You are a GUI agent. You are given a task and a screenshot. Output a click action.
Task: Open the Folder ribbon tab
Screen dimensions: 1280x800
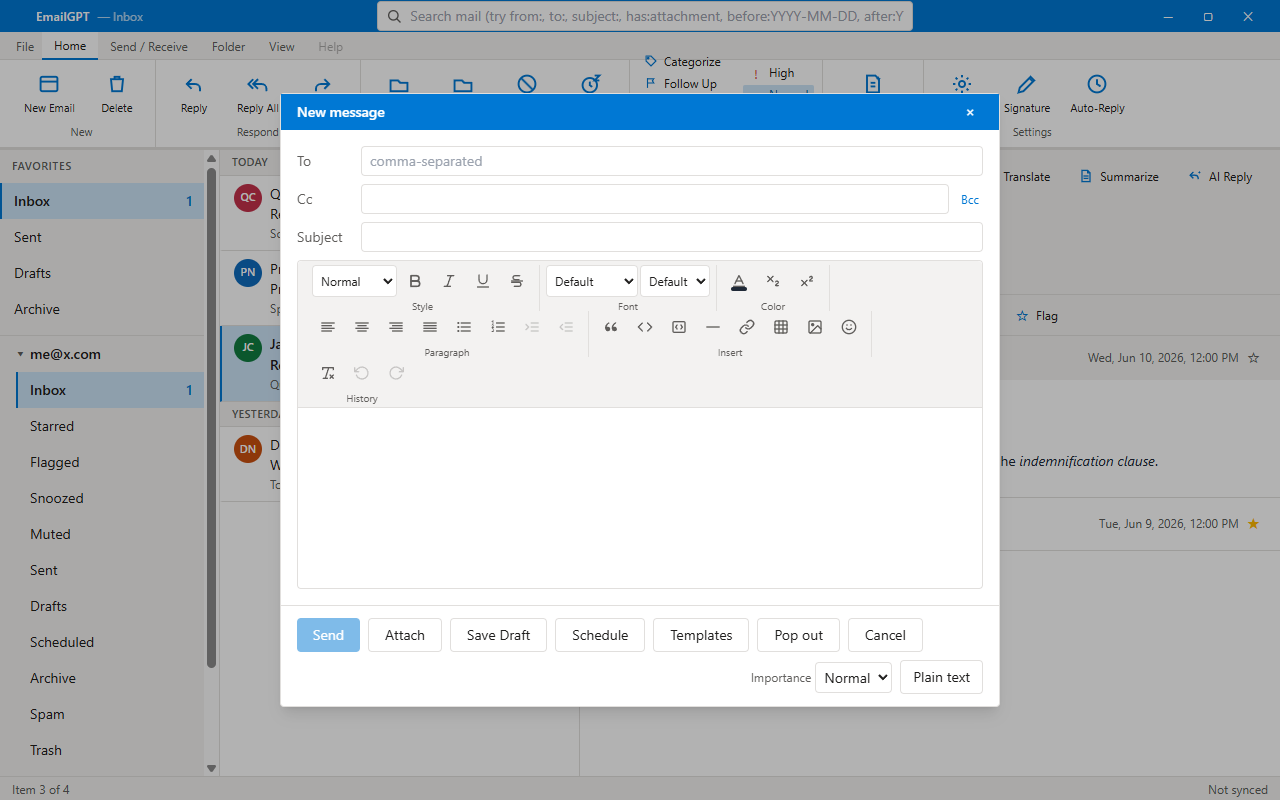point(228,47)
